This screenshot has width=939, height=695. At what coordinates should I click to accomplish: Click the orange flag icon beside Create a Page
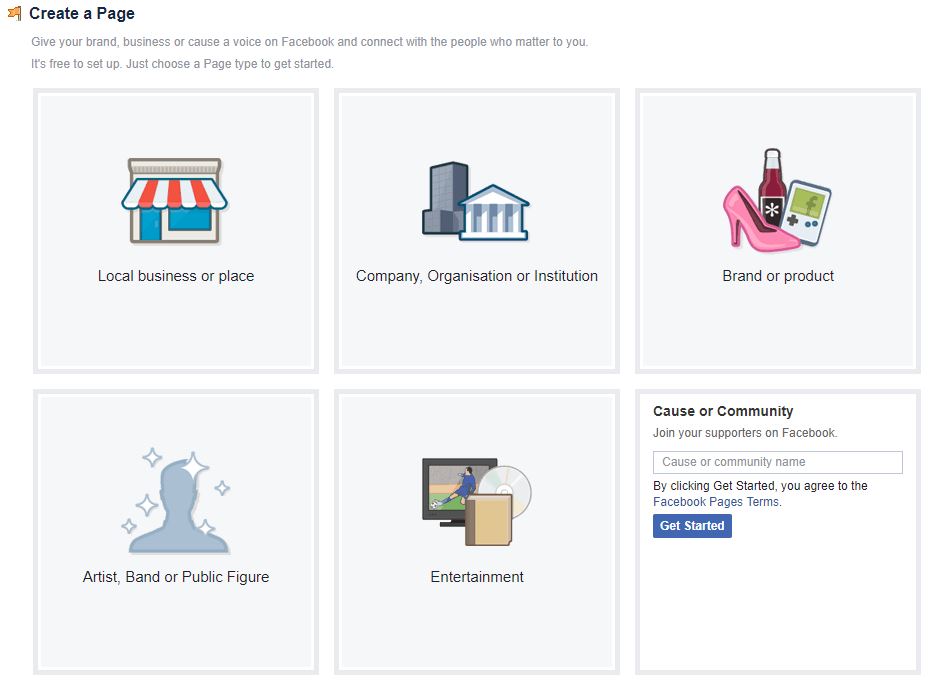[14, 13]
